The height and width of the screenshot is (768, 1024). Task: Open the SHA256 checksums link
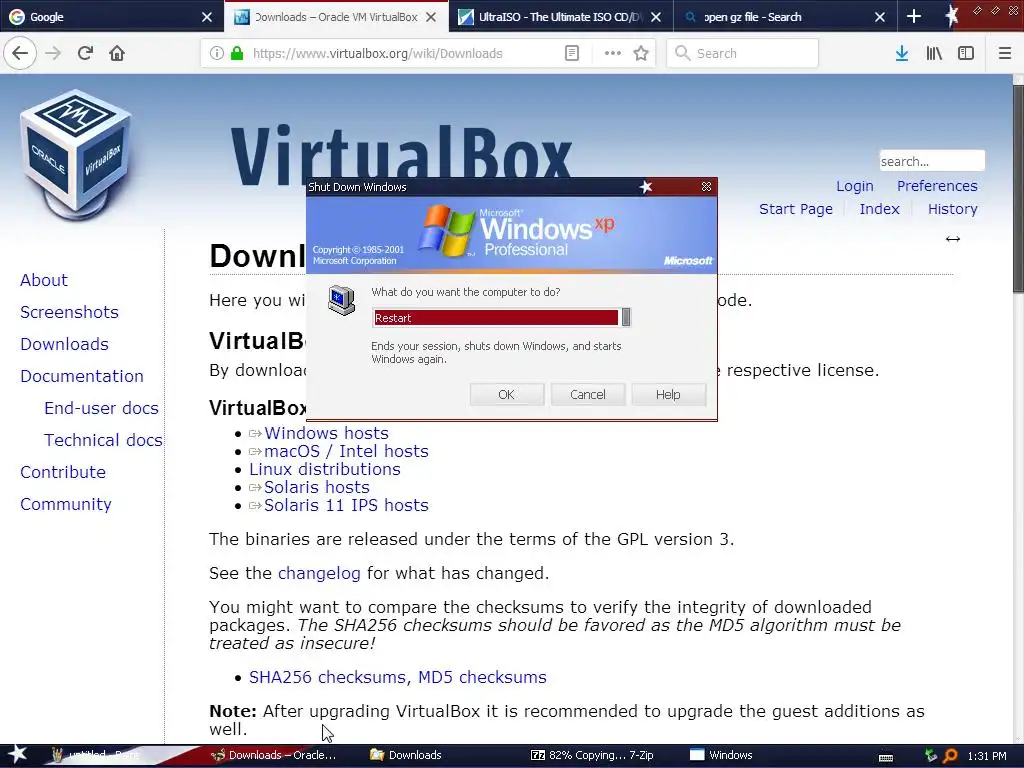tap(328, 677)
